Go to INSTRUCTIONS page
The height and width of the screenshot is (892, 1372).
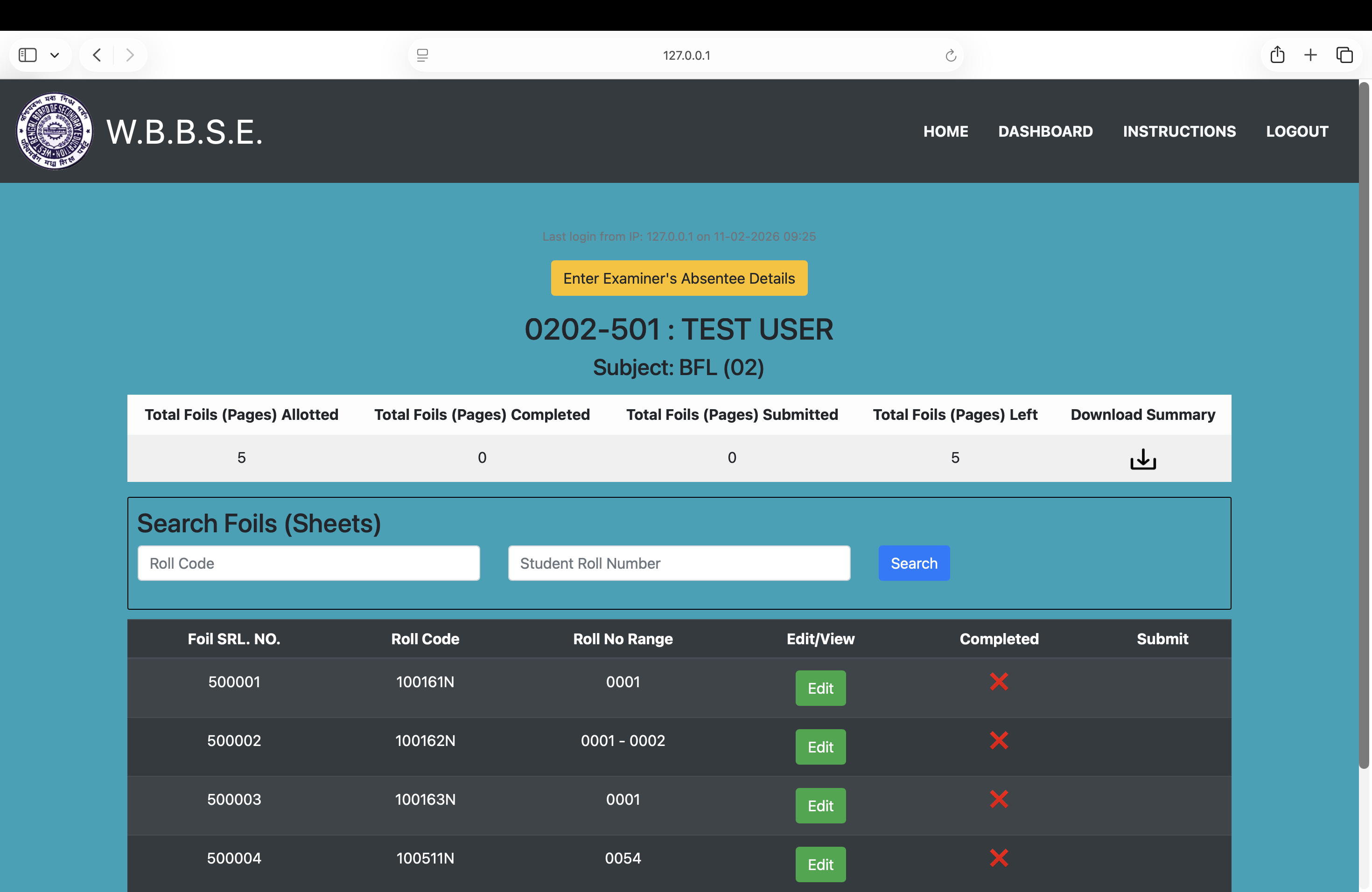[x=1179, y=132]
